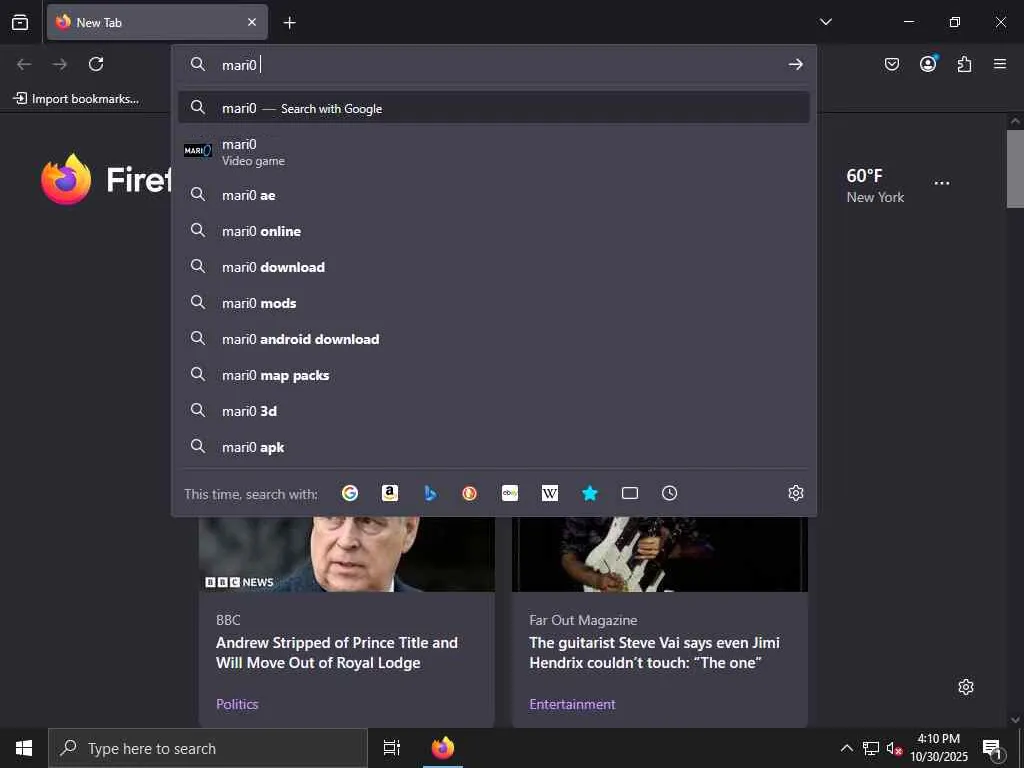Image resolution: width=1024 pixels, height=768 pixels.
Task: Close the New Tab tab
Action: pyautogui.click(x=251, y=22)
